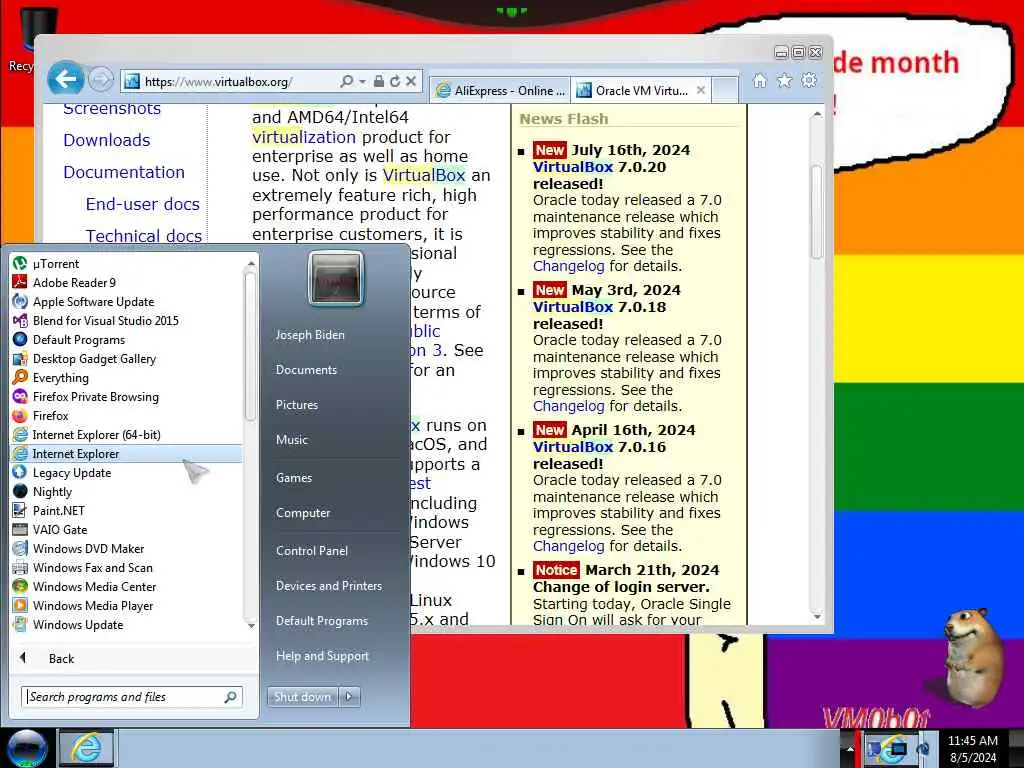Viewport: 1024px width, 768px height.
Task: Launch Windows Fax and Scan icon
Action: 20,567
